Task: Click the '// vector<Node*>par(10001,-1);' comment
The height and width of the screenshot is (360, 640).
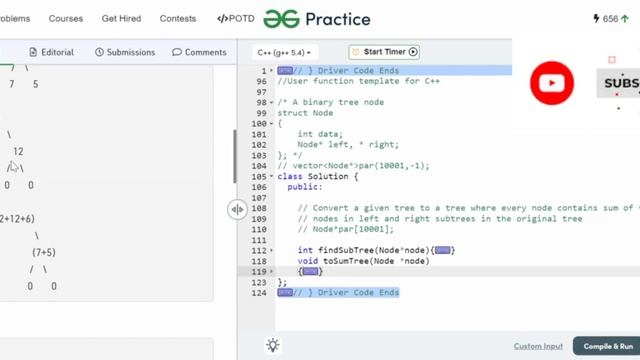Action: pyautogui.click(x=353, y=166)
